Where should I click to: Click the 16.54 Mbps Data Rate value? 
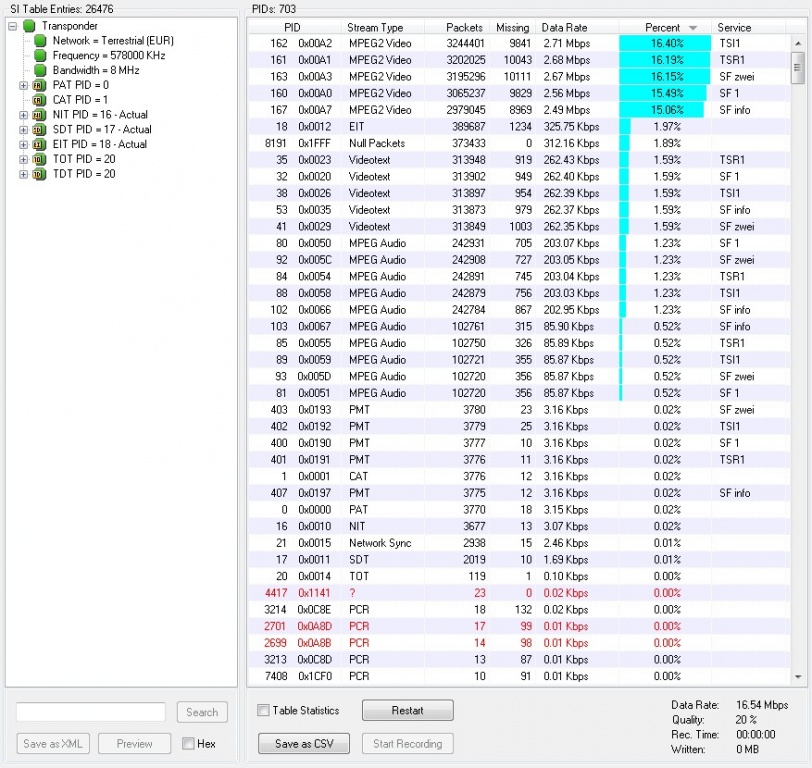pos(762,705)
